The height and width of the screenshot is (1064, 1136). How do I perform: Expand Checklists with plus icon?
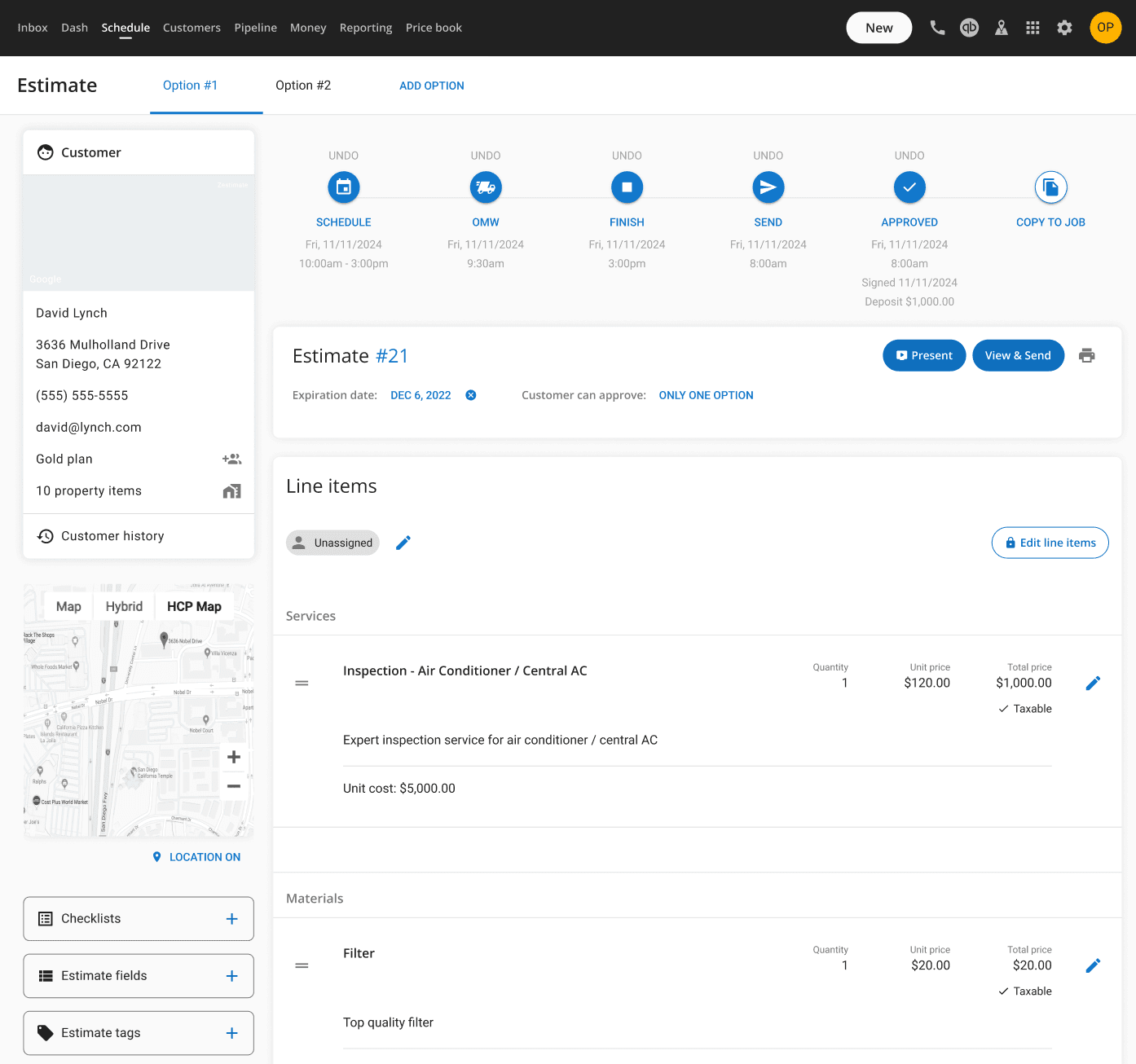pos(231,919)
